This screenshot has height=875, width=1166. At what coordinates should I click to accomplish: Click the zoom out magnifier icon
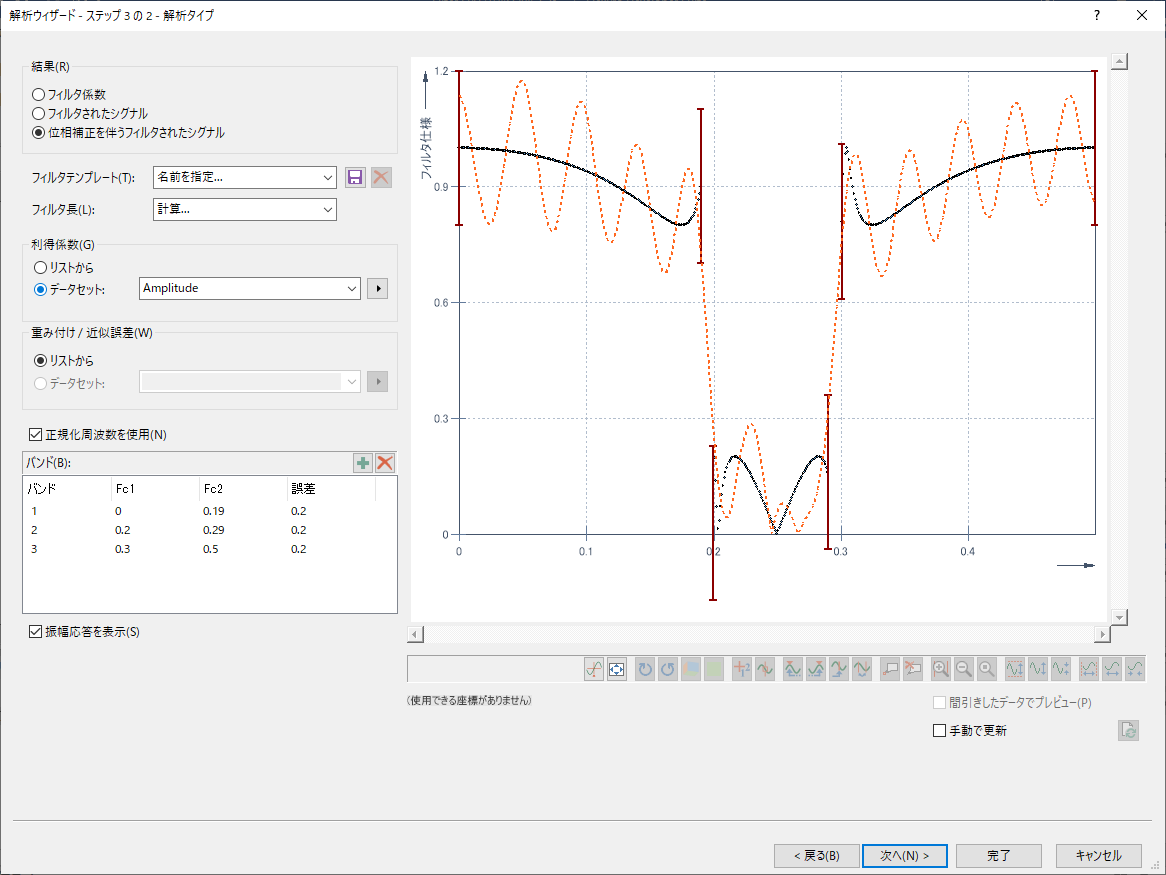click(x=964, y=669)
